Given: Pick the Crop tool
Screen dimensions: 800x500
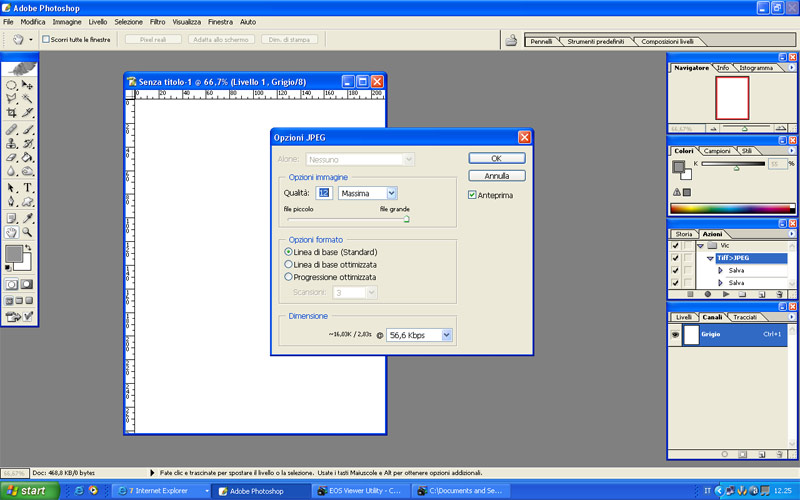Looking at the screenshot, I should tap(11, 113).
